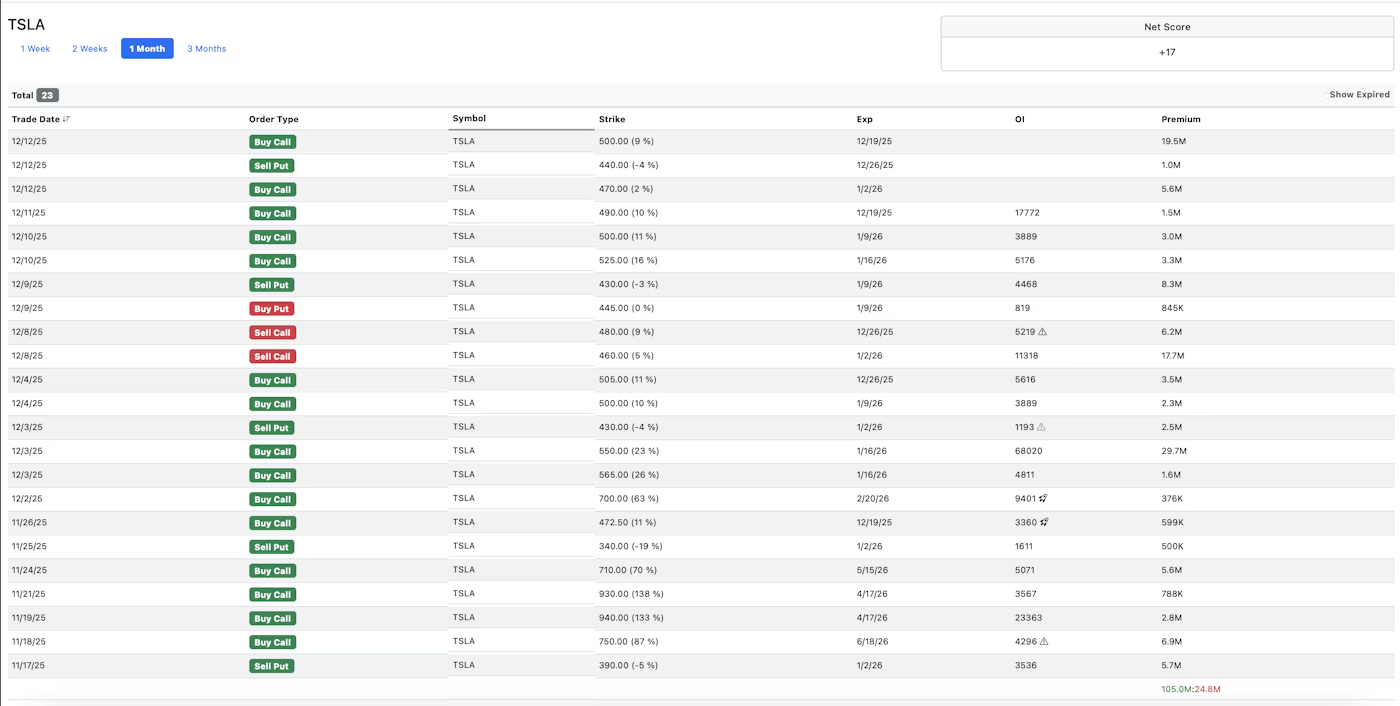The height and width of the screenshot is (706, 1400).
Task: Click the Strike column header
Action: (612, 119)
